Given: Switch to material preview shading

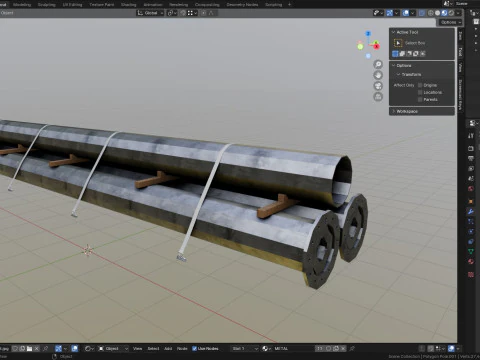Looking at the screenshot, I should (x=444, y=13).
